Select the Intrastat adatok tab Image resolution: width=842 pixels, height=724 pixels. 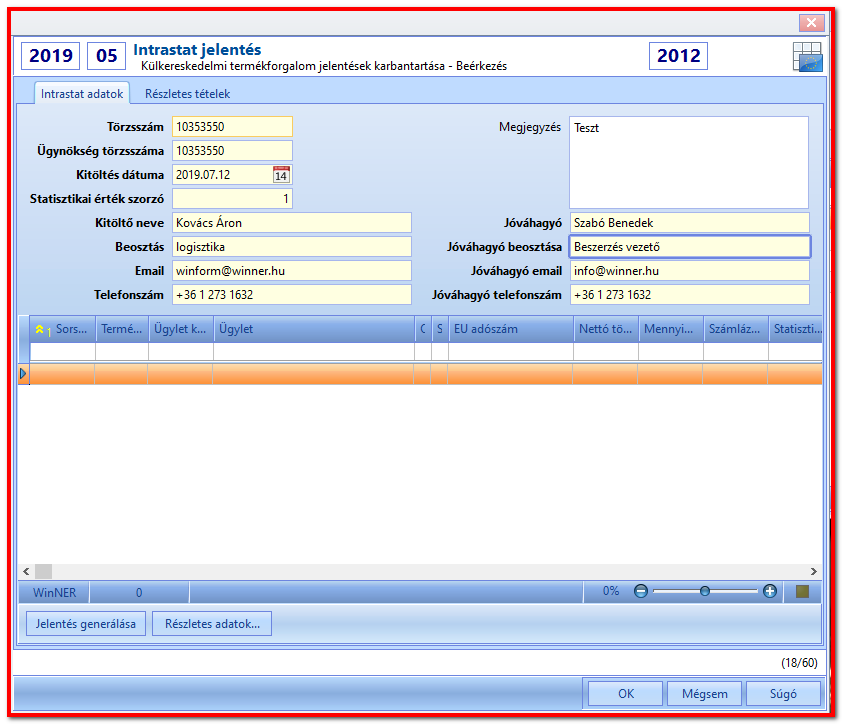click(x=82, y=94)
